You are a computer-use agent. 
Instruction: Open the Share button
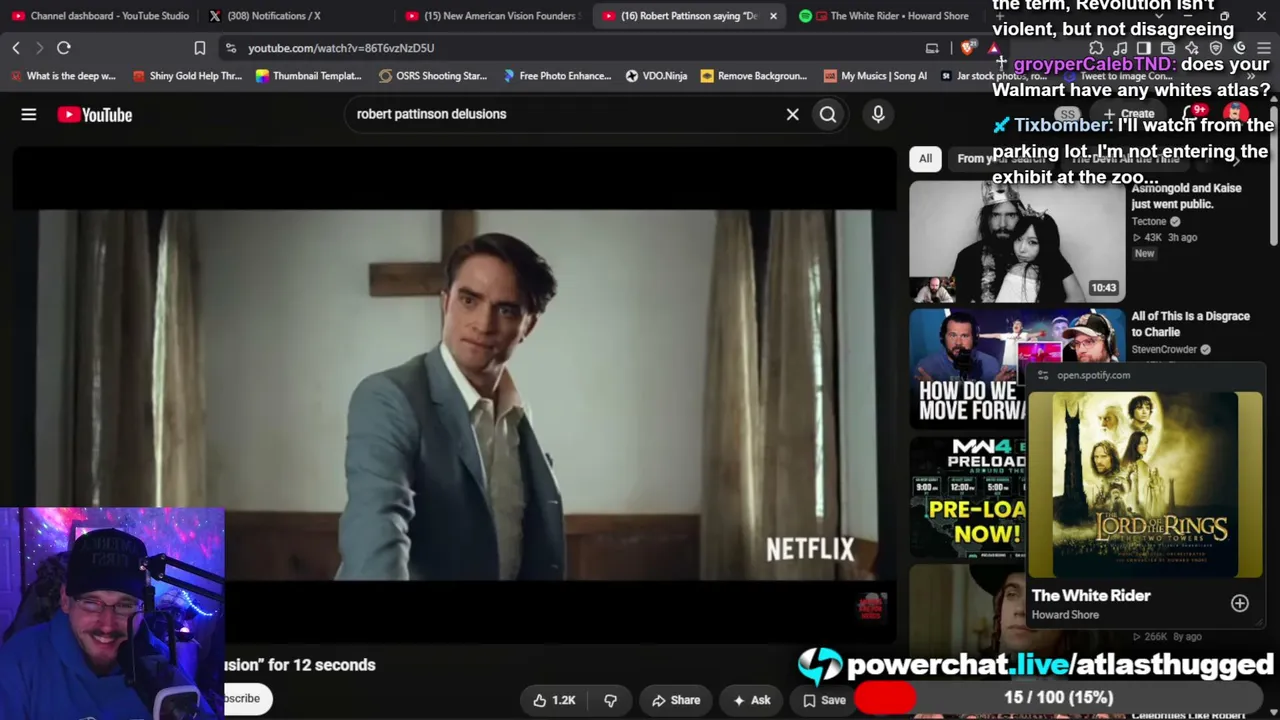click(675, 700)
